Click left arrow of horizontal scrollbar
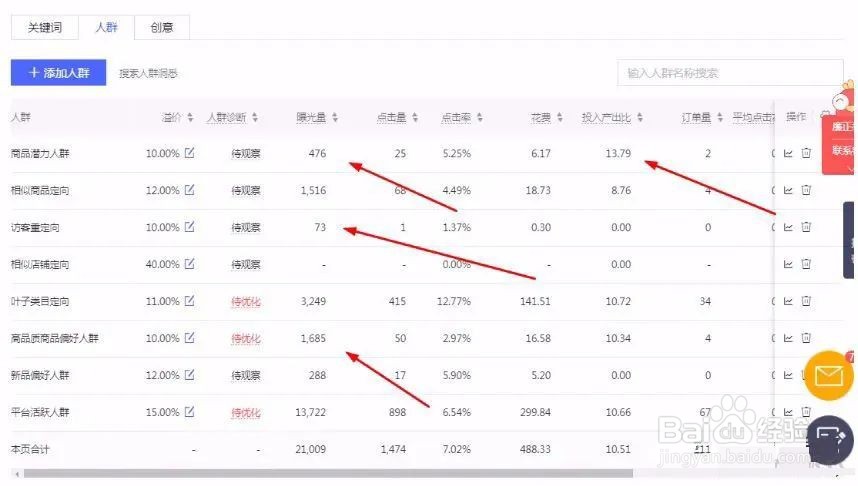 click(17, 474)
